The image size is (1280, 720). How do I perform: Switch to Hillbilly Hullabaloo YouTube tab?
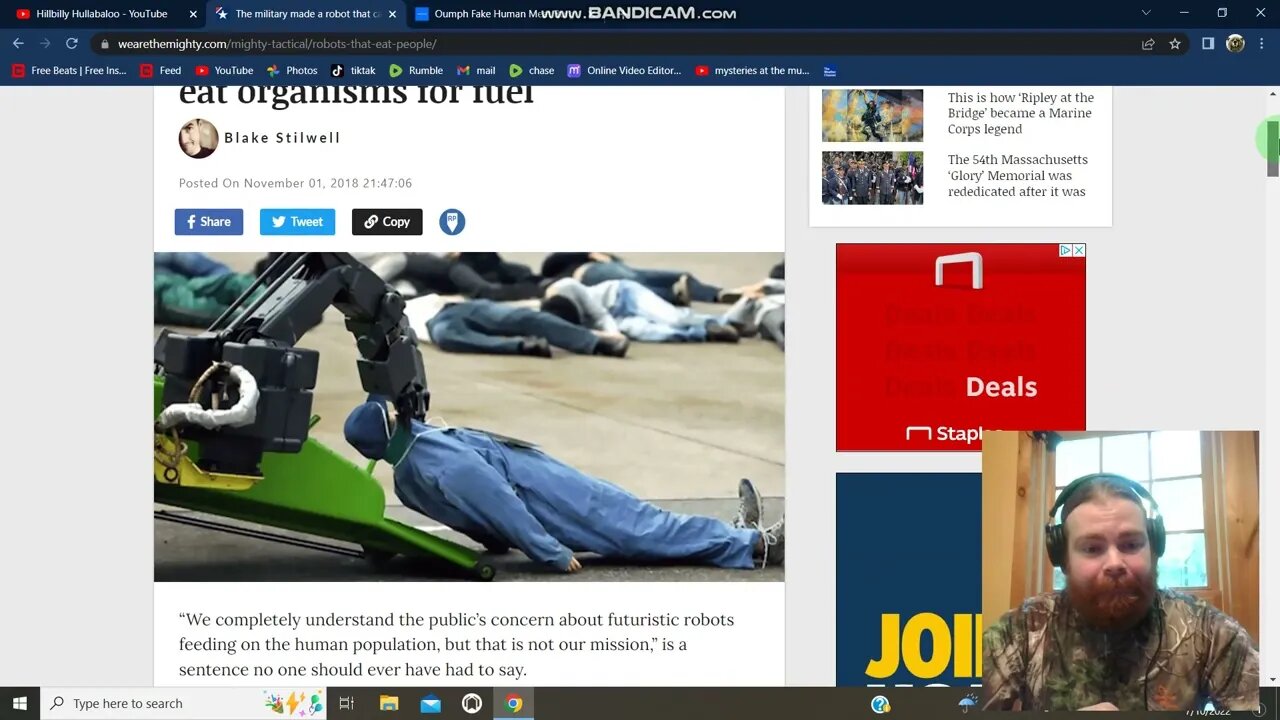click(x=101, y=14)
